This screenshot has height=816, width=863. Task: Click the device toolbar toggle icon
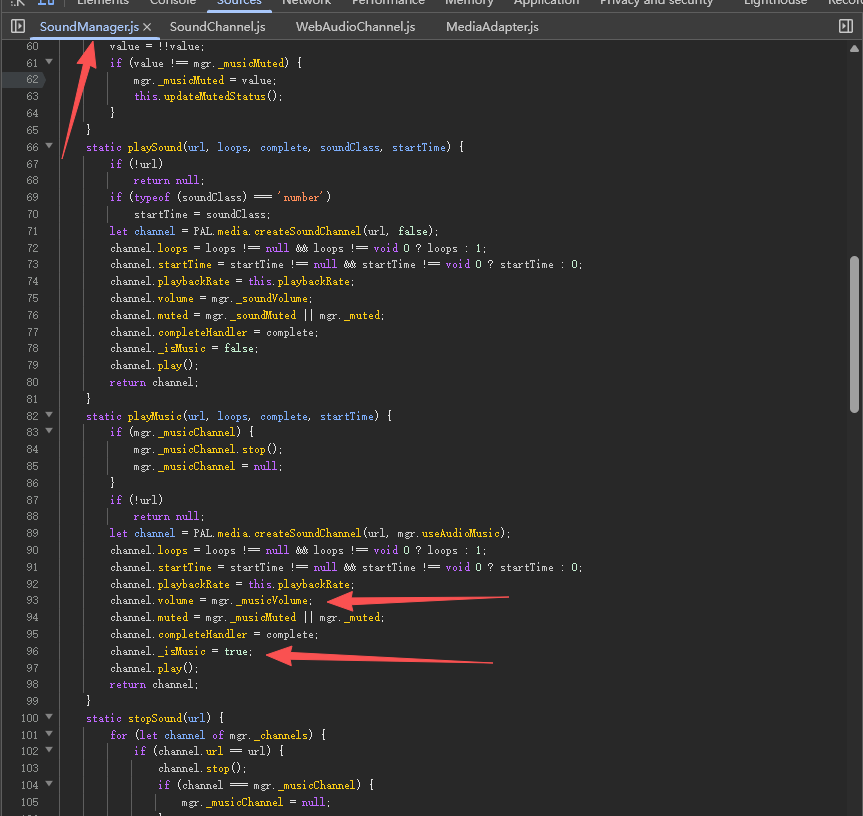click(x=46, y=3)
